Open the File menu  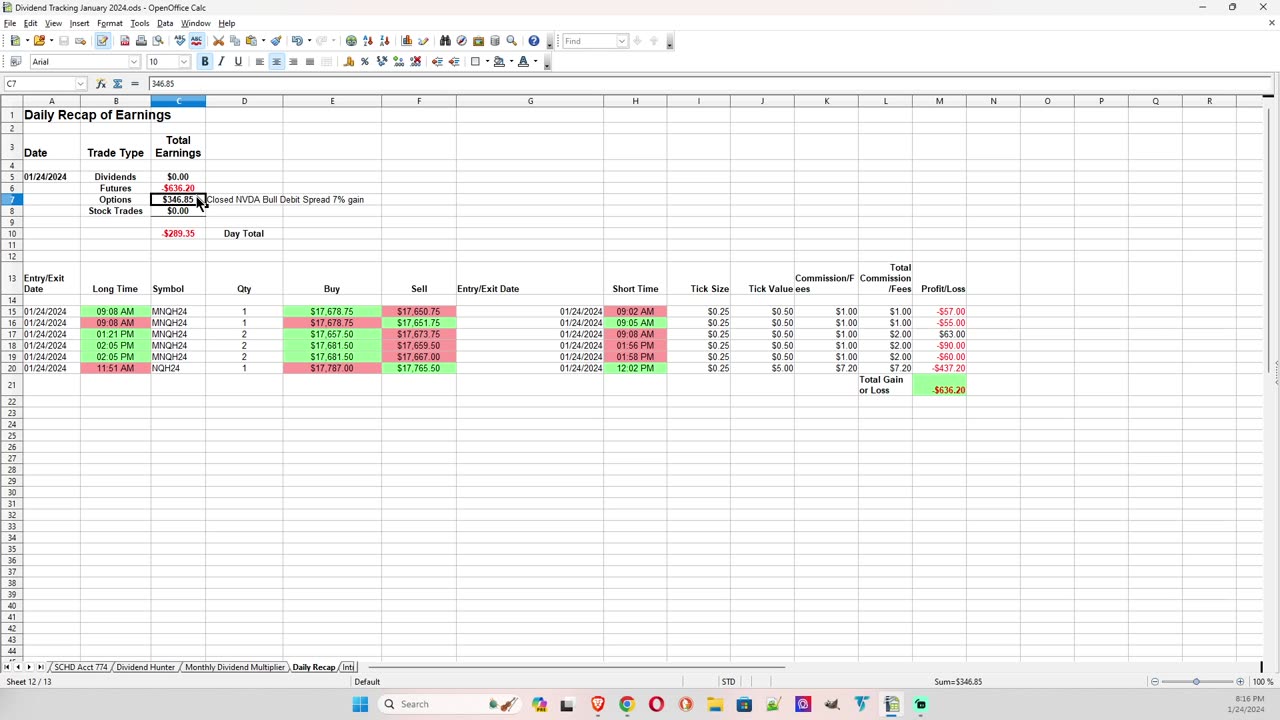[x=10, y=23]
